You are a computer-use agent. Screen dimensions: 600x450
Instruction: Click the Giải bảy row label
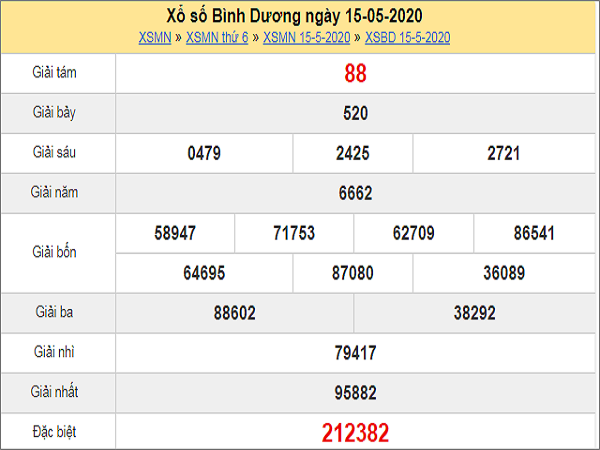(54, 113)
